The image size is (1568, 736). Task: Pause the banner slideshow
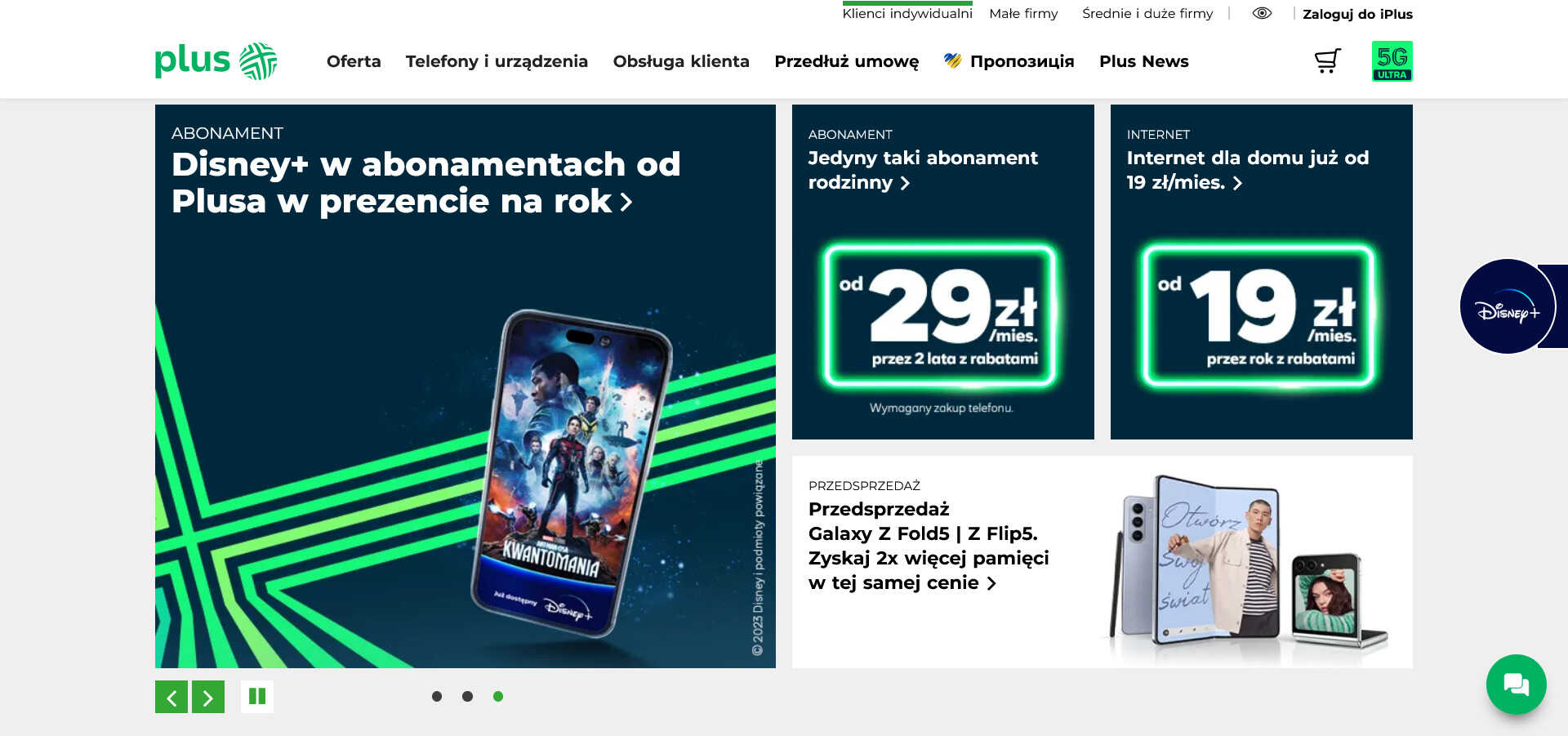[257, 697]
